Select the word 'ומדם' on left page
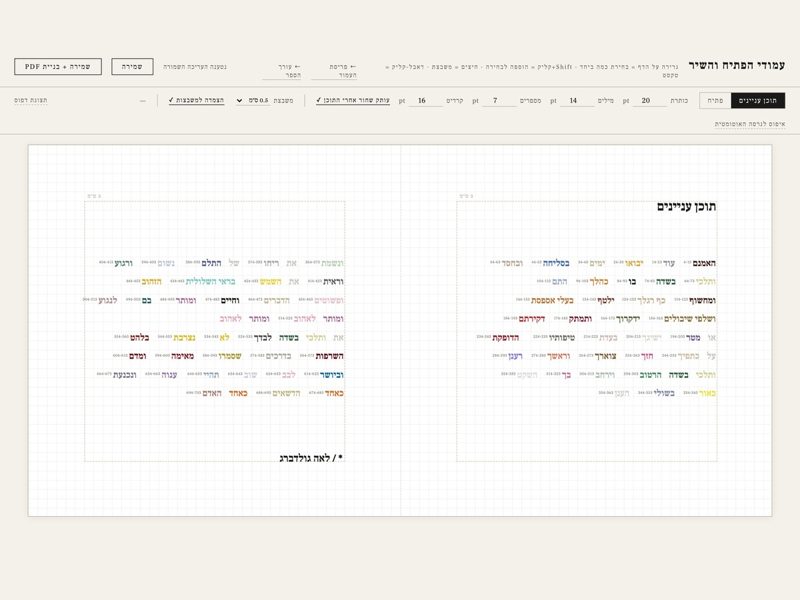Image resolution: width=800 pixels, height=600 pixels. point(138,356)
